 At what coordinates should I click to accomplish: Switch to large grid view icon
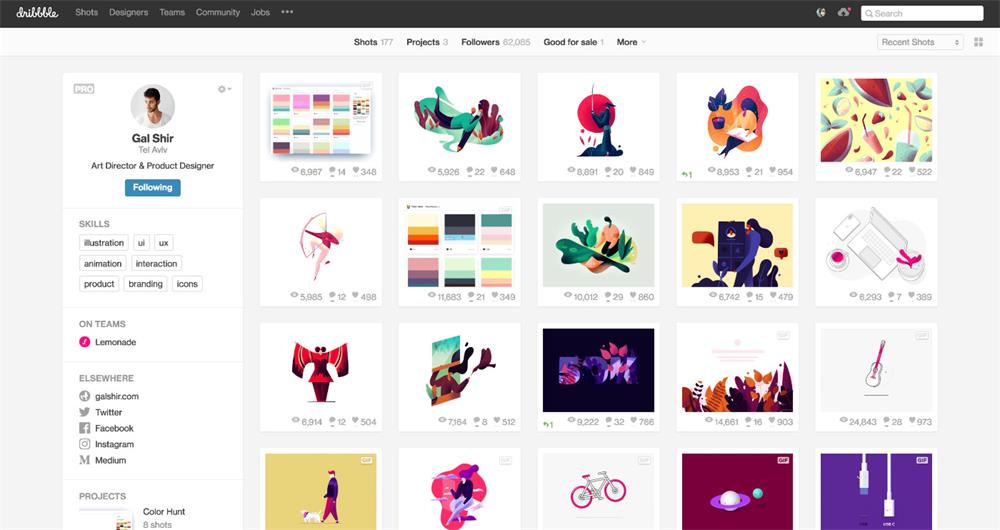(x=978, y=42)
